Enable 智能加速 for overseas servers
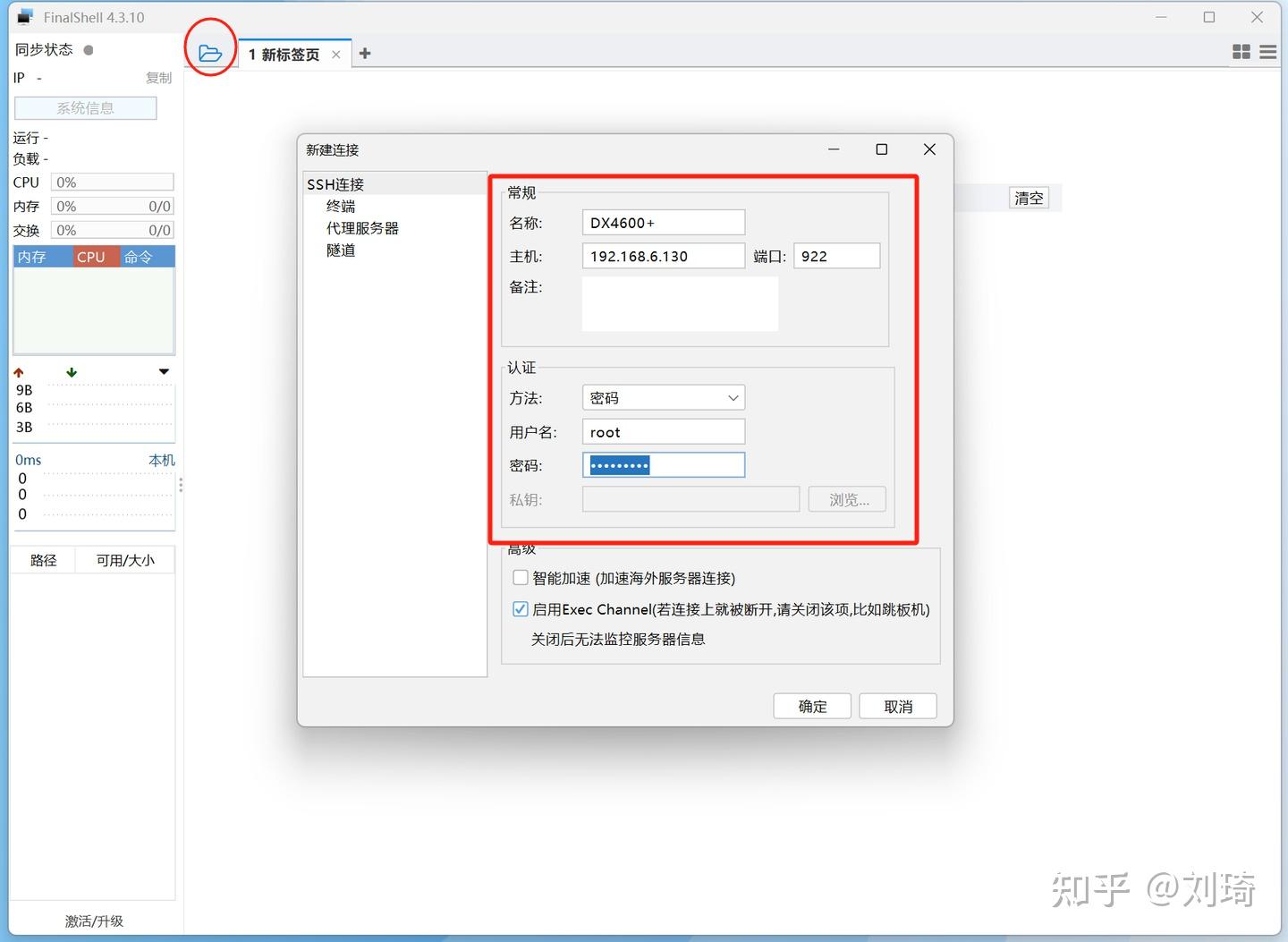 coord(520,577)
